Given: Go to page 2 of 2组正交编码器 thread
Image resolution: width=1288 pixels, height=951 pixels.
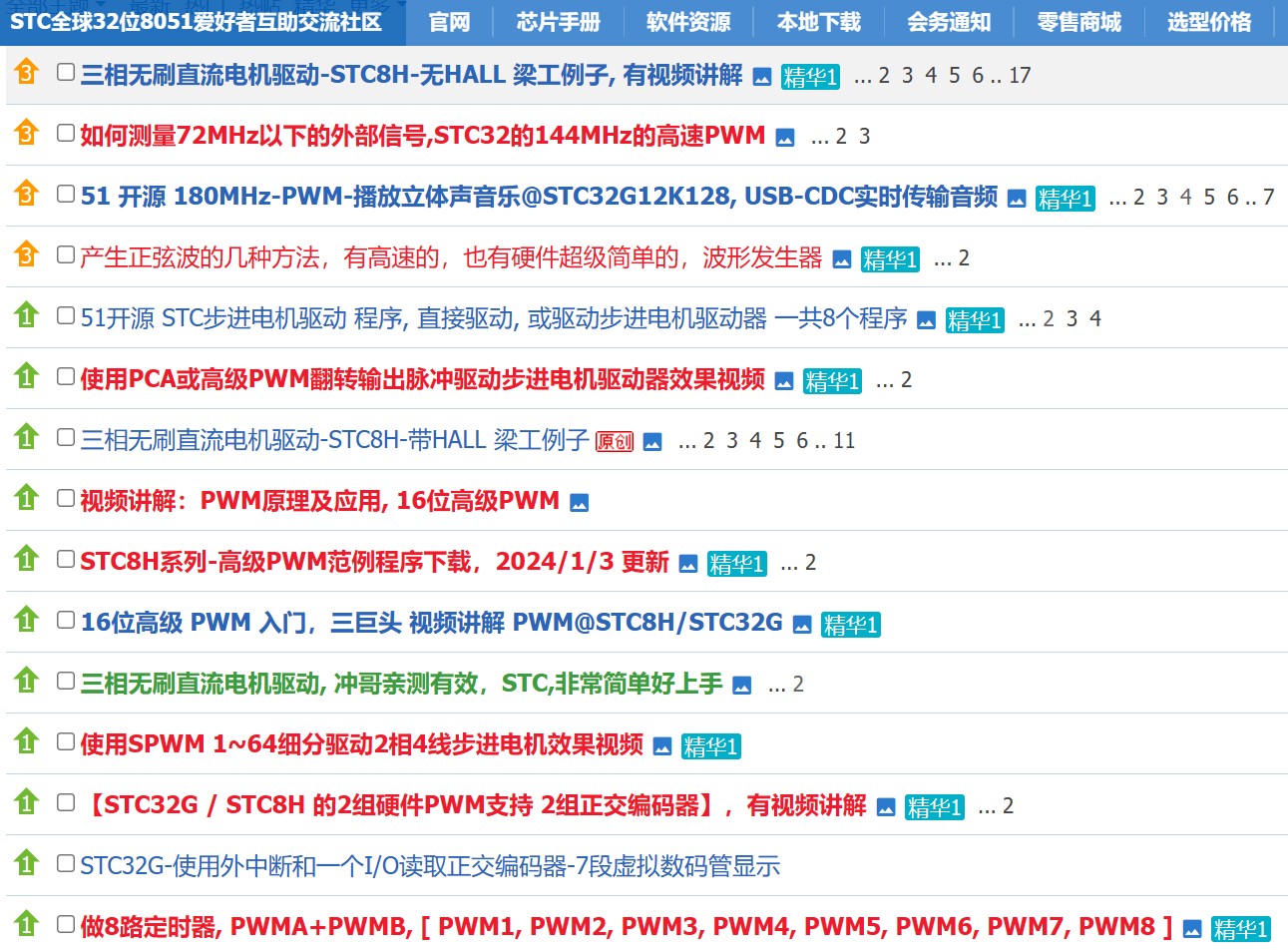Looking at the screenshot, I should (1008, 806).
